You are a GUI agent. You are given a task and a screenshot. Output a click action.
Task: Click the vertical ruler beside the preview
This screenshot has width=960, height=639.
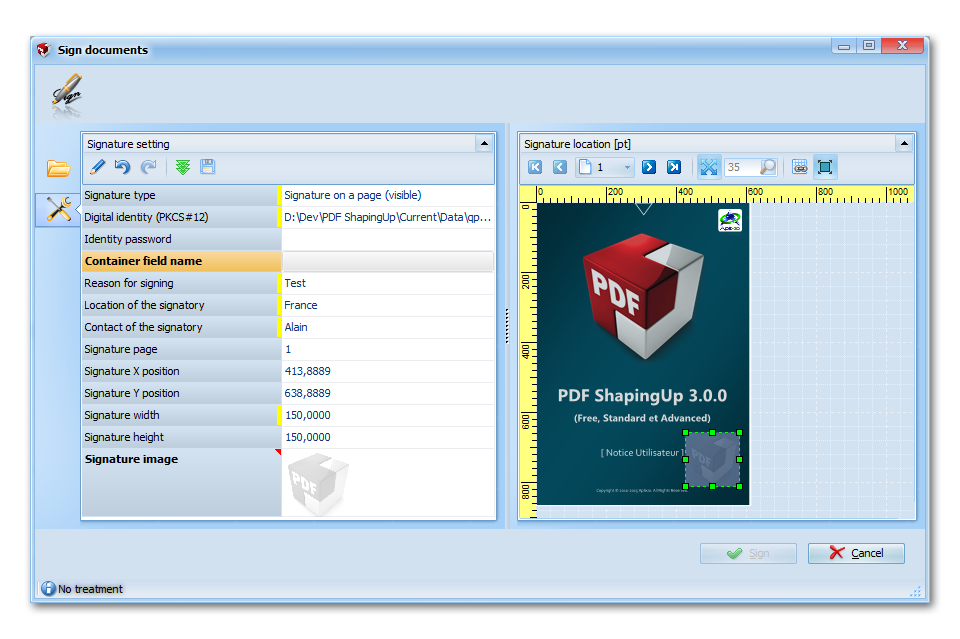click(x=528, y=361)
